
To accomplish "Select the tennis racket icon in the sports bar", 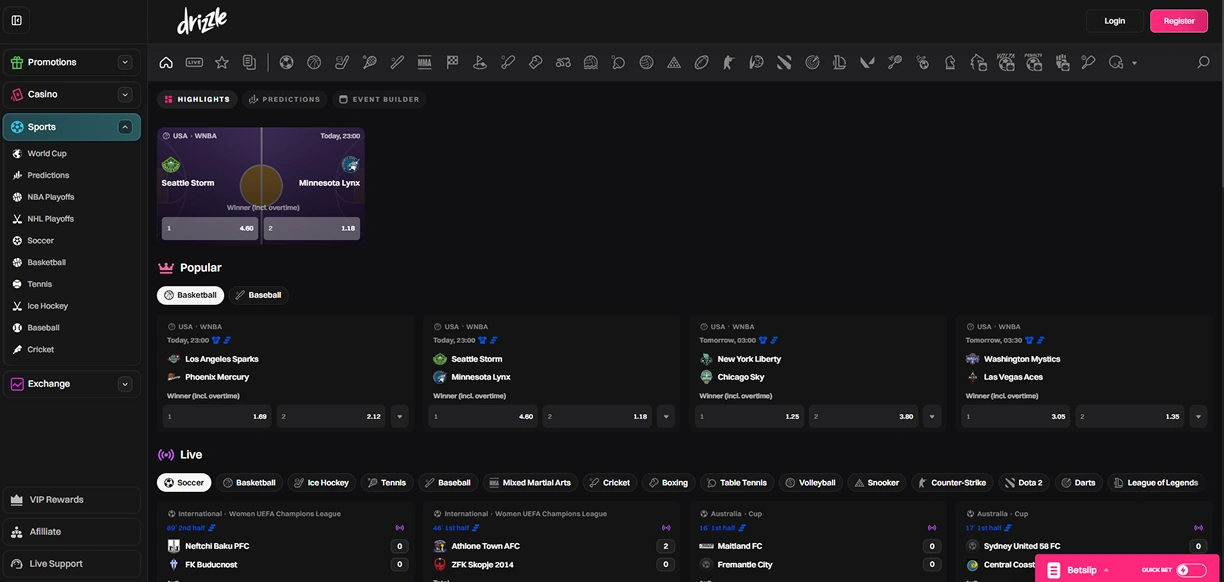I will 370,62.
